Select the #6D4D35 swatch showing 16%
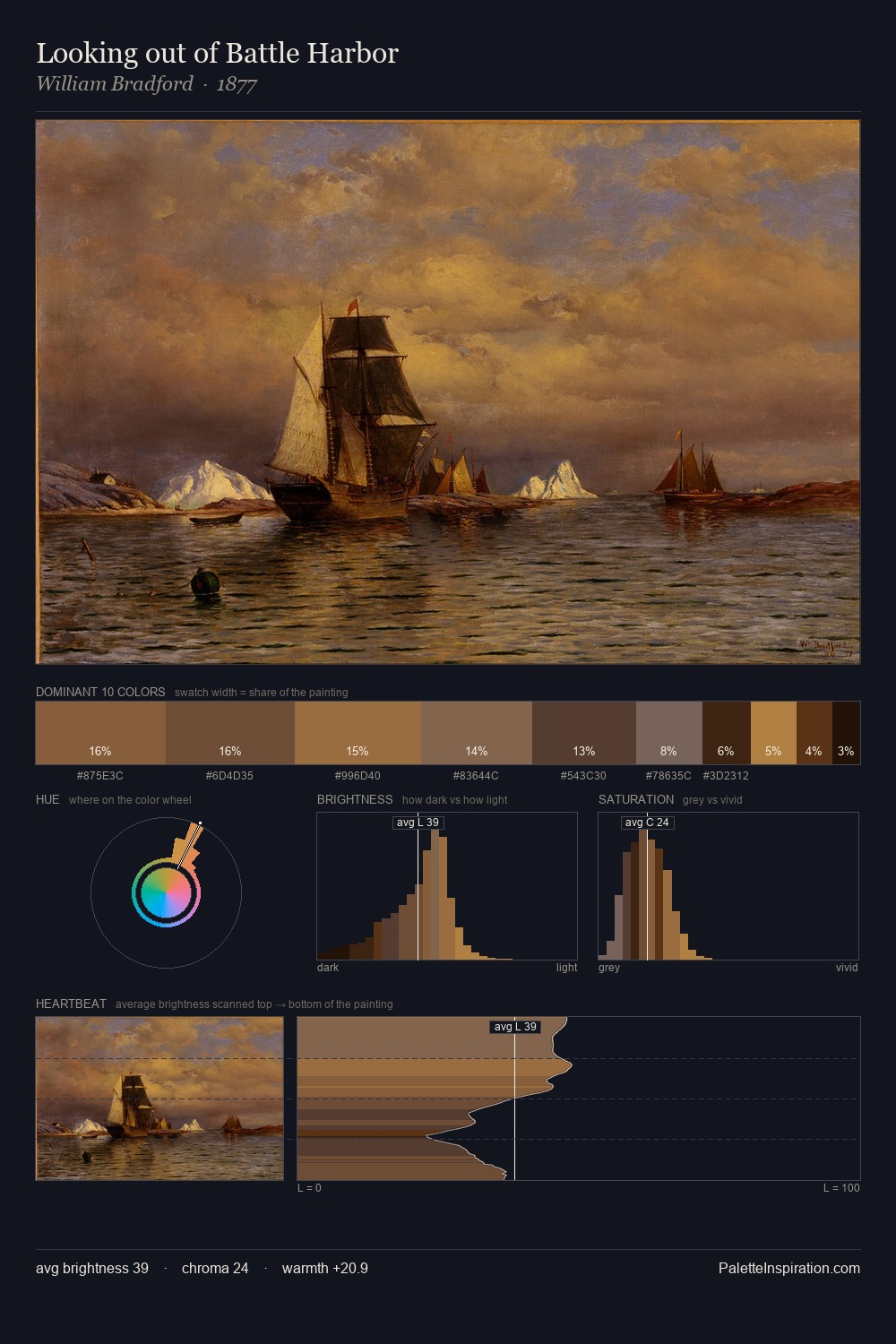896x1344 pixels. tap(230, 733)
